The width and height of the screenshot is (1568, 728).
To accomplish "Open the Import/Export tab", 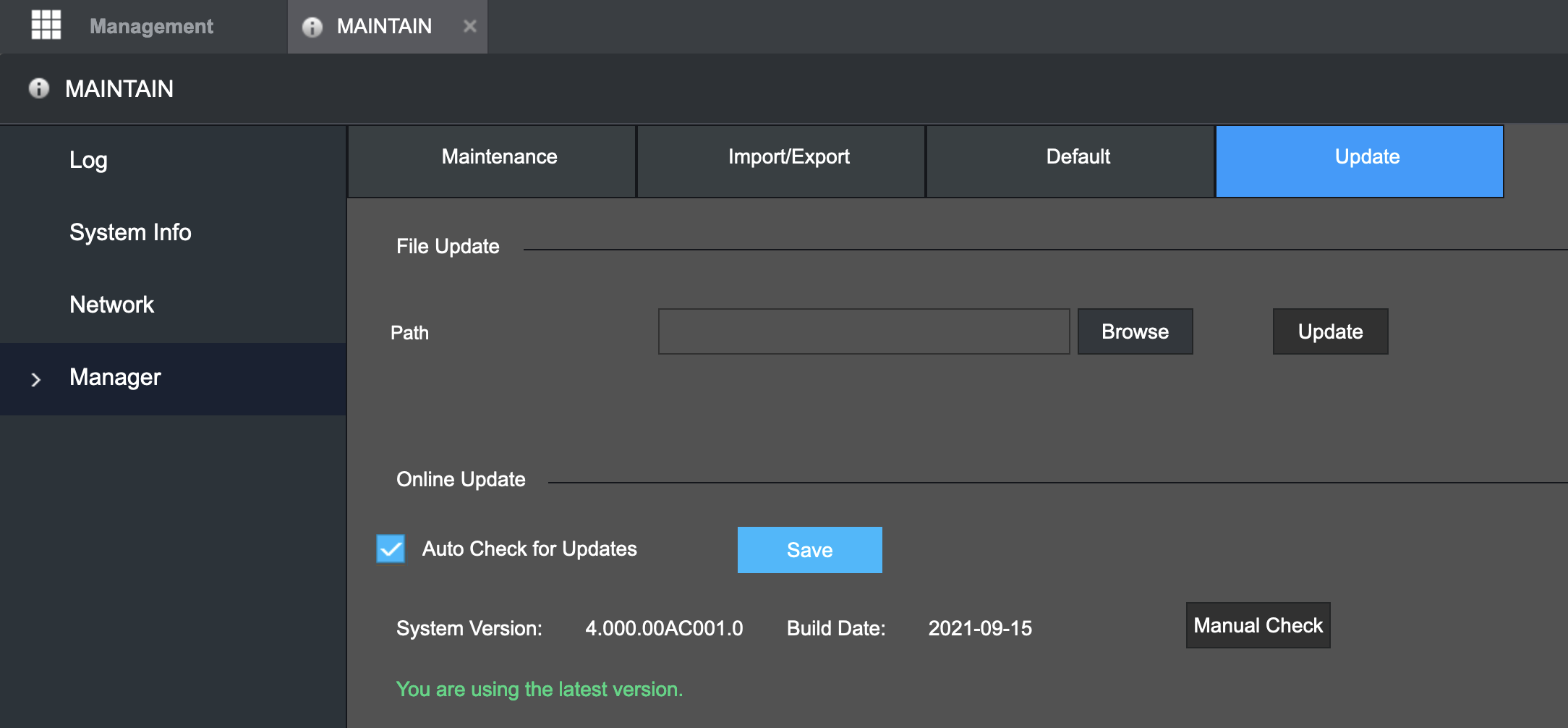I will click(781, 161).
